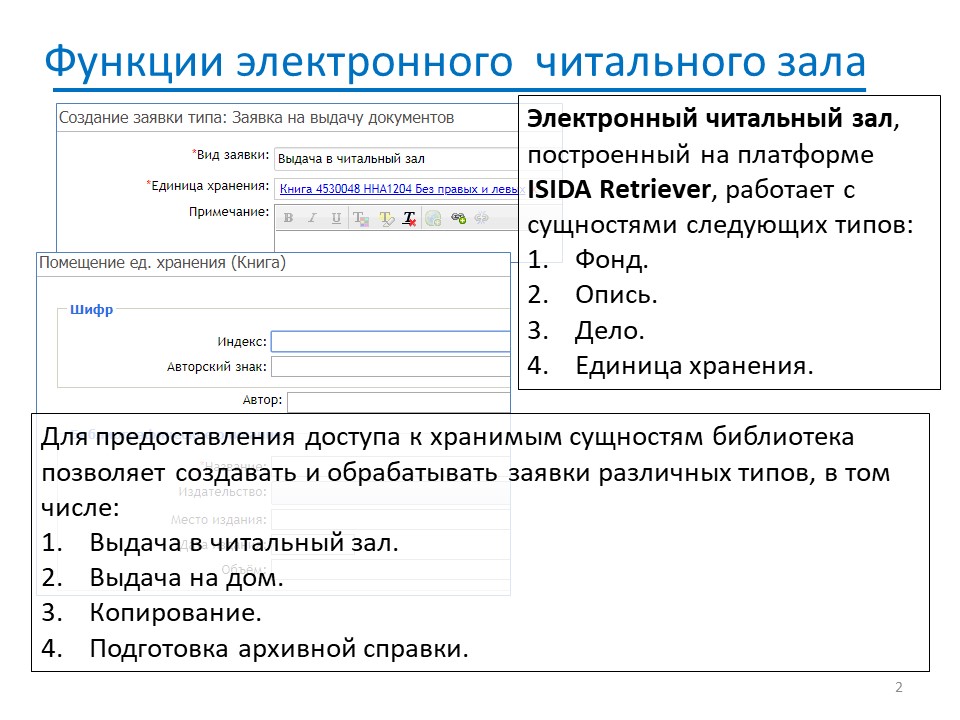Open the Вид заявки combo box
The image size is (960, 720).
pos(396,159)
